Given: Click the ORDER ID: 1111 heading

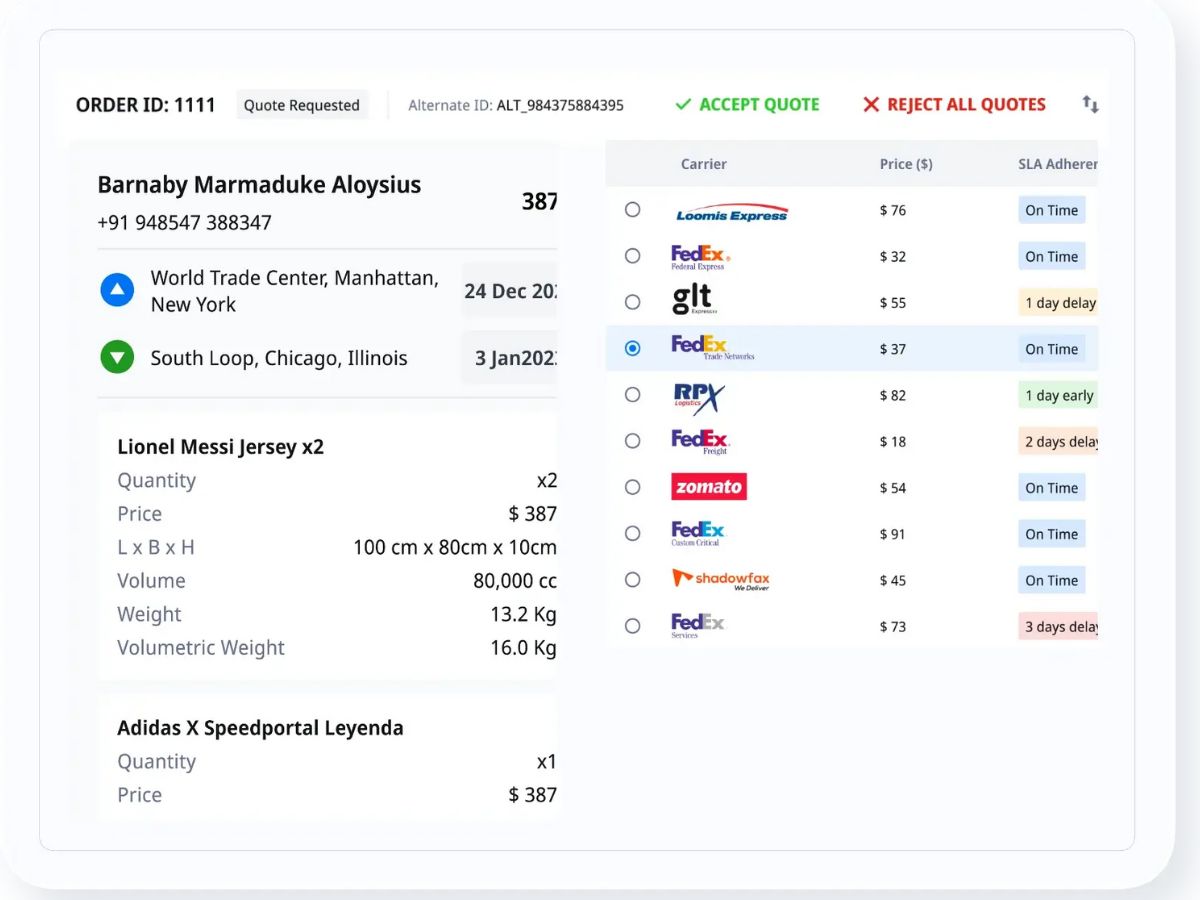Looking at the screenshot, I should point(146,105).
